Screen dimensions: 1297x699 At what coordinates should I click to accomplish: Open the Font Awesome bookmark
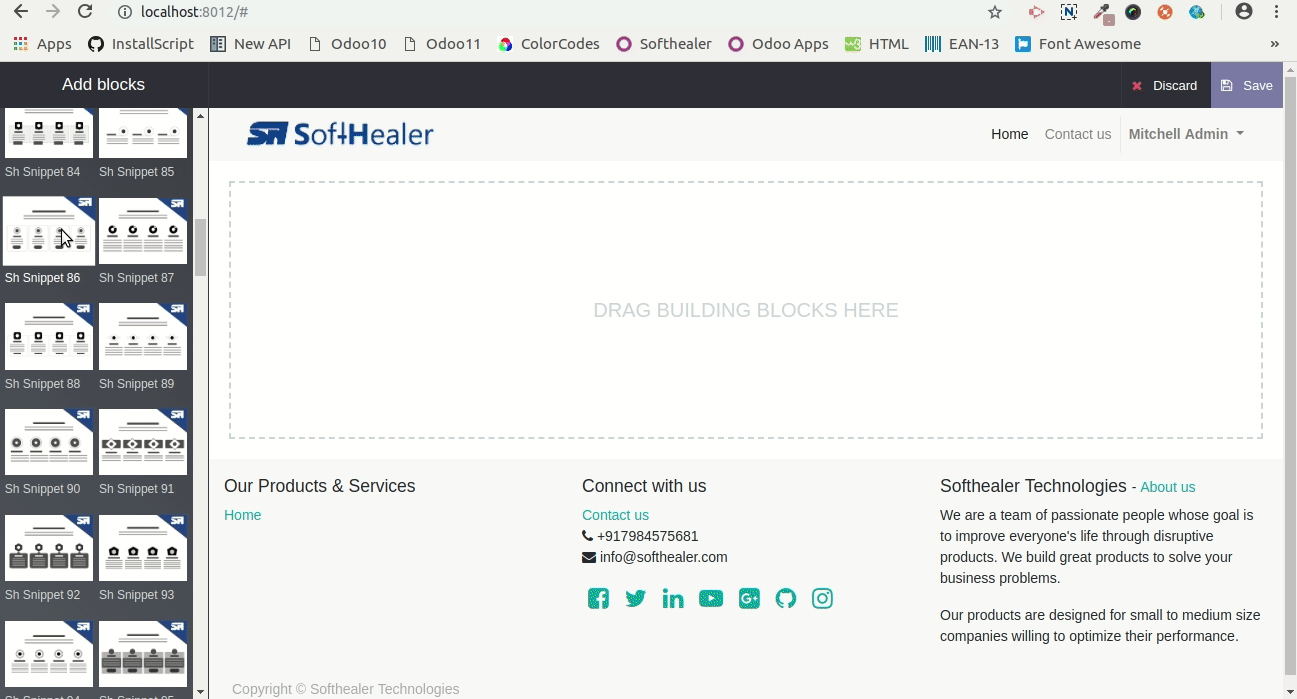pos(1078,44)
